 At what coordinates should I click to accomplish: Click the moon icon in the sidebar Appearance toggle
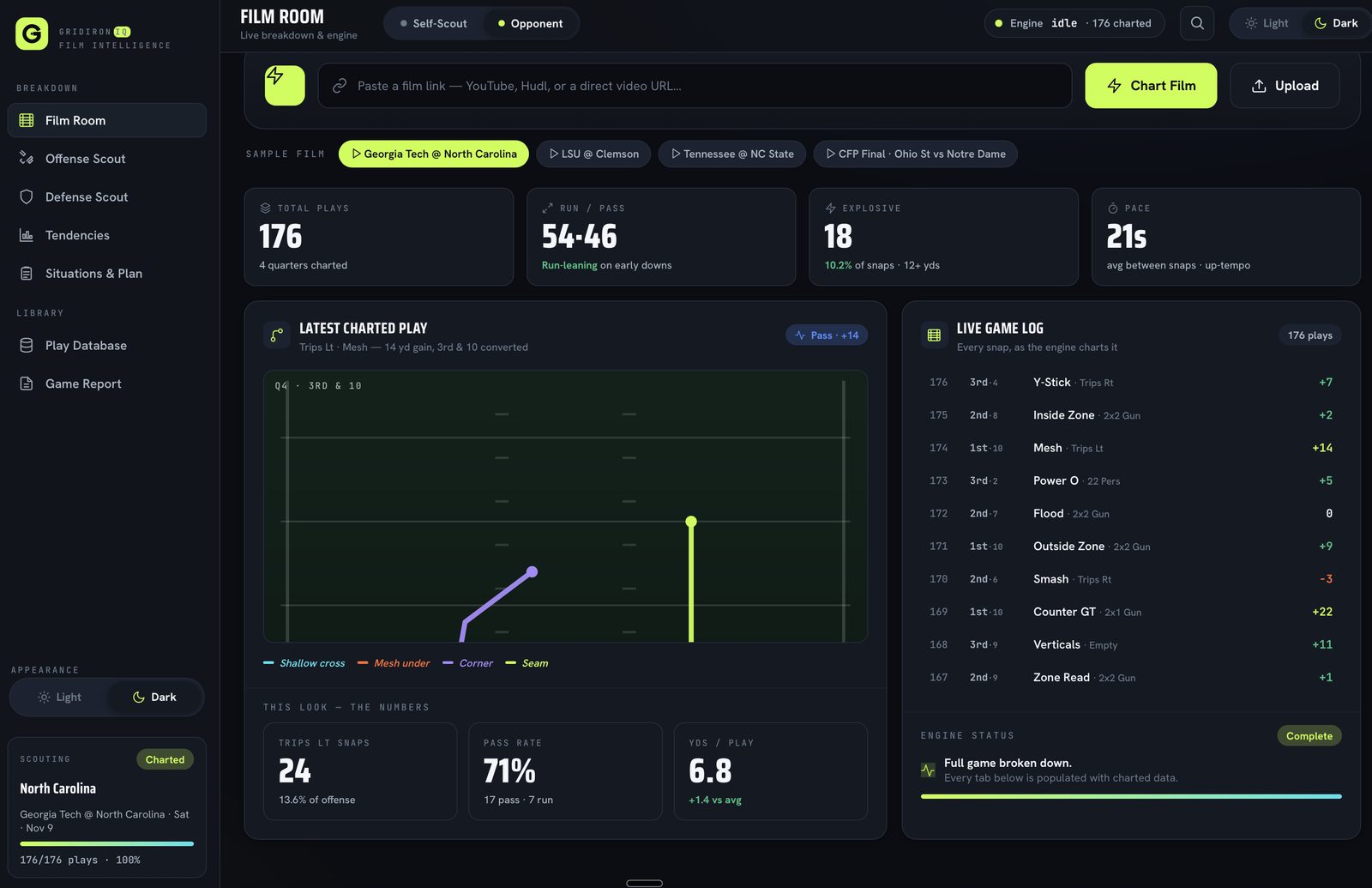139,698
